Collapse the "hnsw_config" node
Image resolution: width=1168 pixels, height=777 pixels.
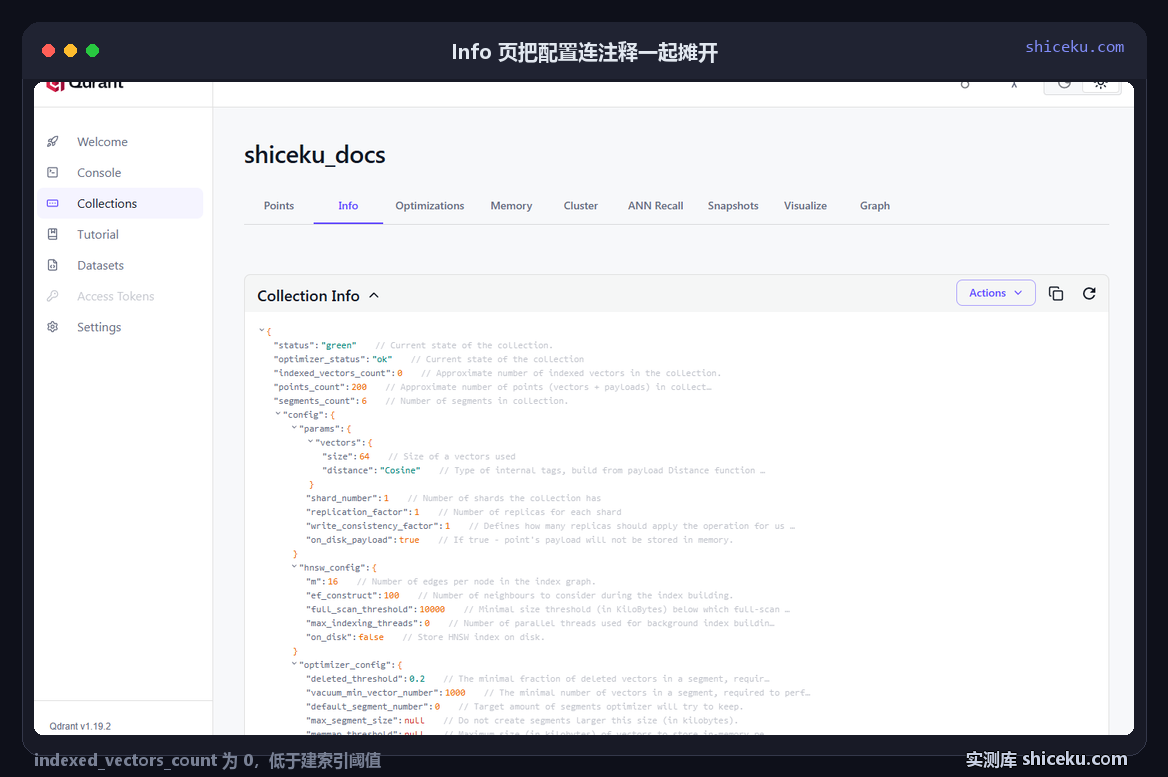(x=293, y=566)
